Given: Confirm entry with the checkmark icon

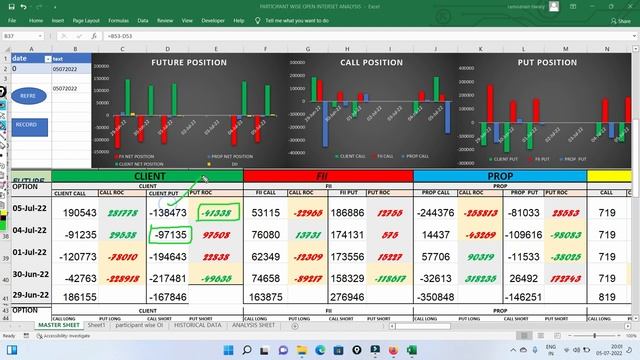Looking at the screenshot, I should click(79, 36).
